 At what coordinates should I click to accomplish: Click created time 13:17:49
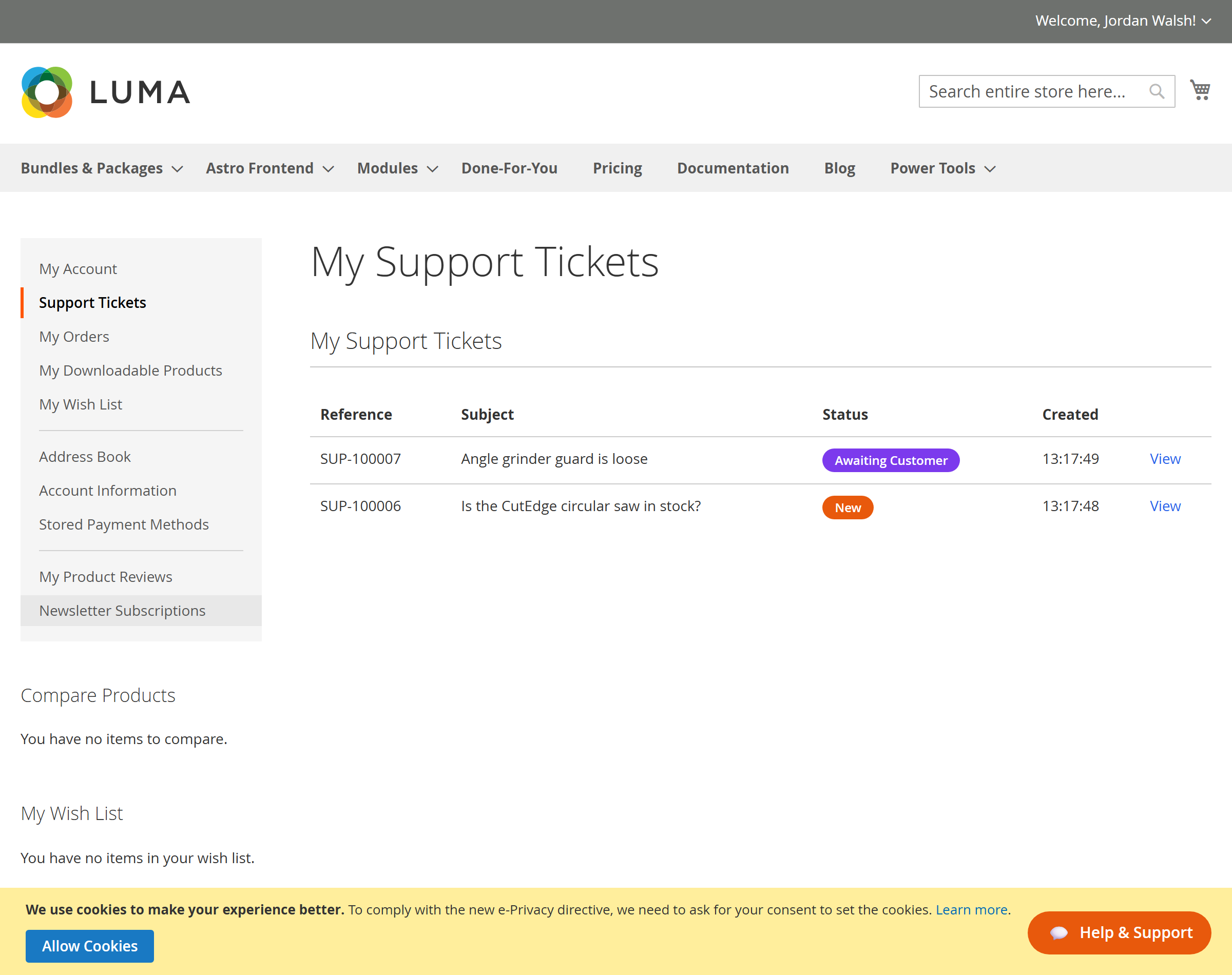tap(1070, 459)
